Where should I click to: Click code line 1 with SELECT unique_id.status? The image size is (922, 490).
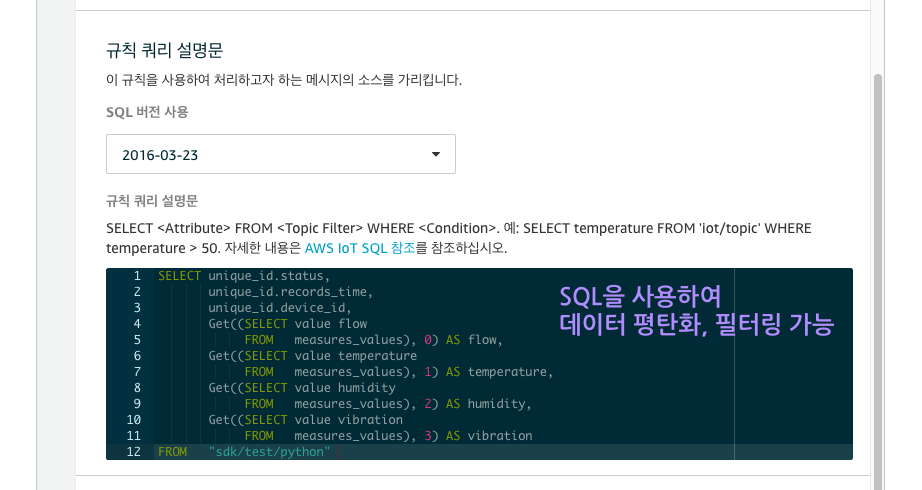pos(244,276)
